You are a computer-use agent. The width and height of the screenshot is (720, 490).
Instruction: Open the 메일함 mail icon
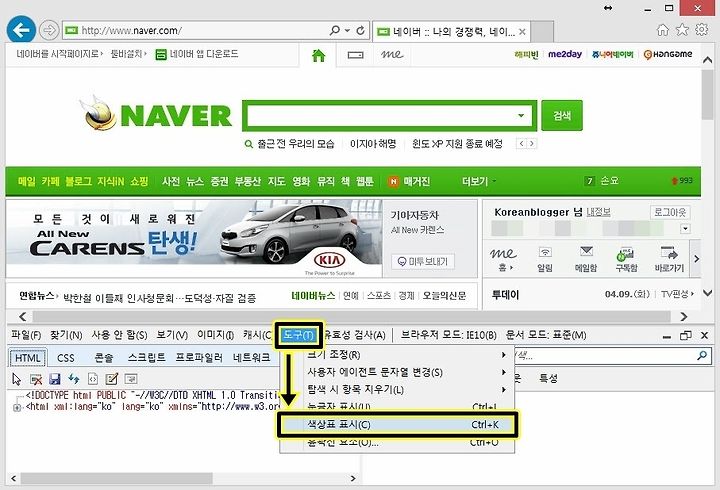pos(586,259)
